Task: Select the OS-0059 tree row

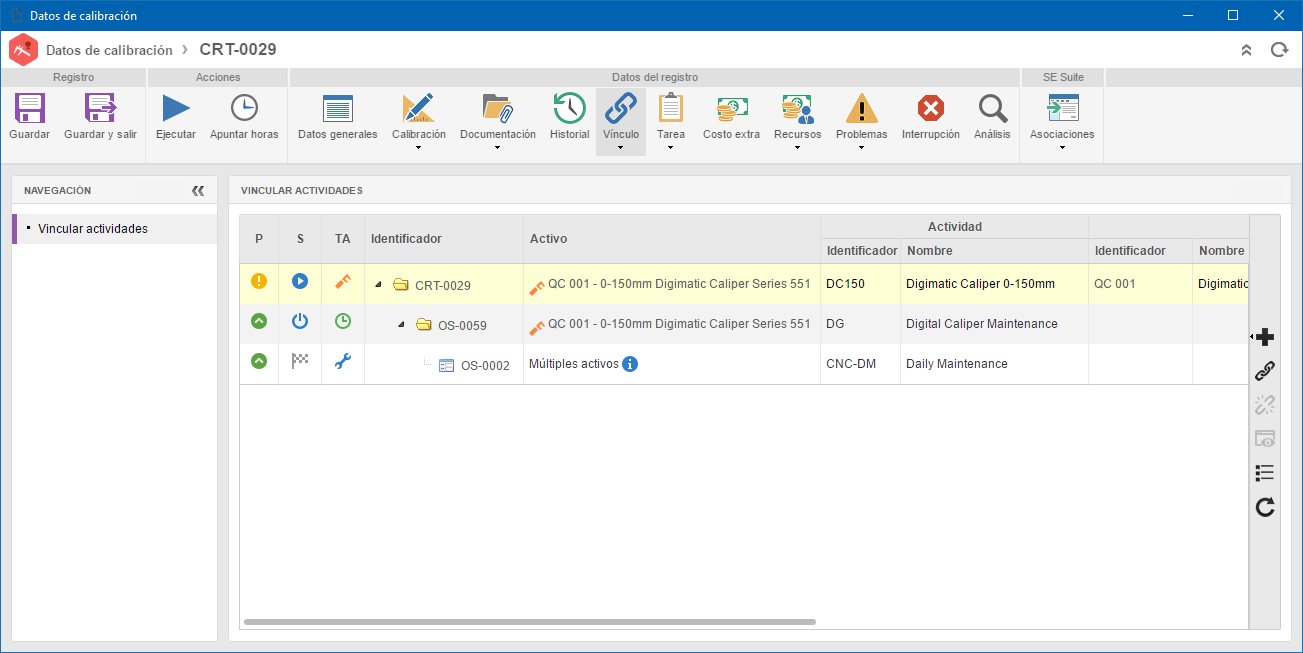Action: click(x=744, y=324)
